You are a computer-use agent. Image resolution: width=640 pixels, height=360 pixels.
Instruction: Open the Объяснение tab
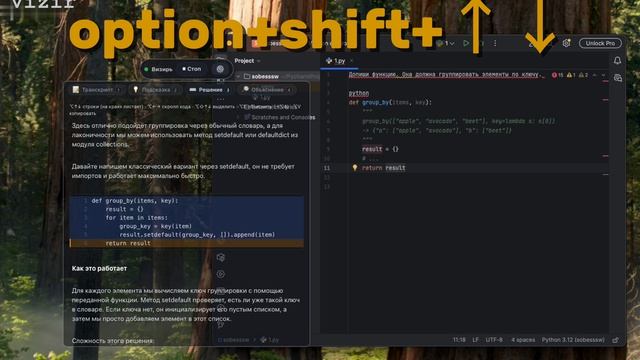click(x=267, y=90)
